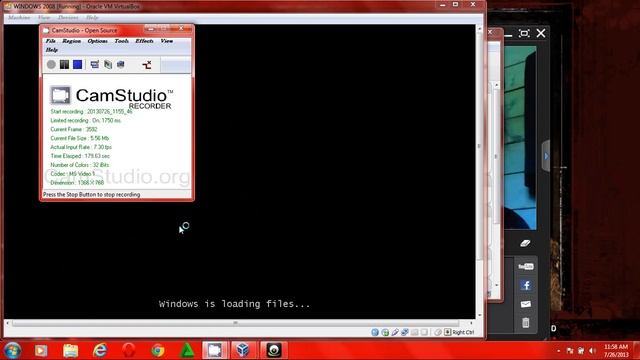Image resolution: width=640 pixels, height=360 pixels.
Task: Click the volume speaker tray icon
Action: click(592, 351)
